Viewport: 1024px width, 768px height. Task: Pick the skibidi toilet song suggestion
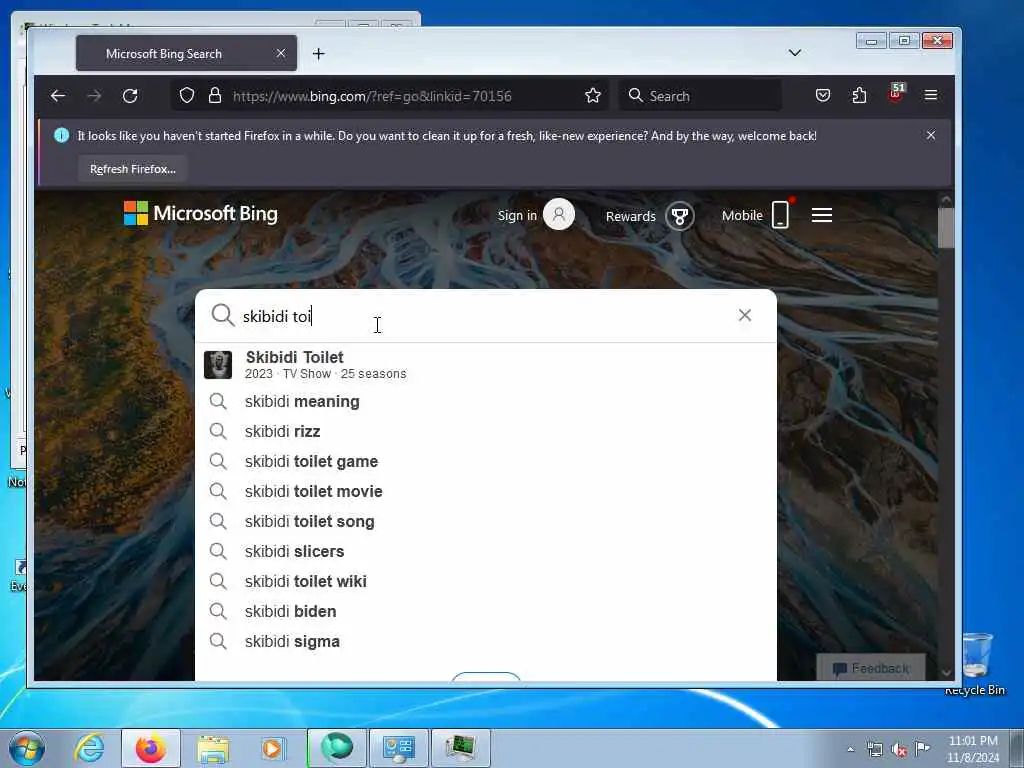pyautogui.click(x=486, y=521)
